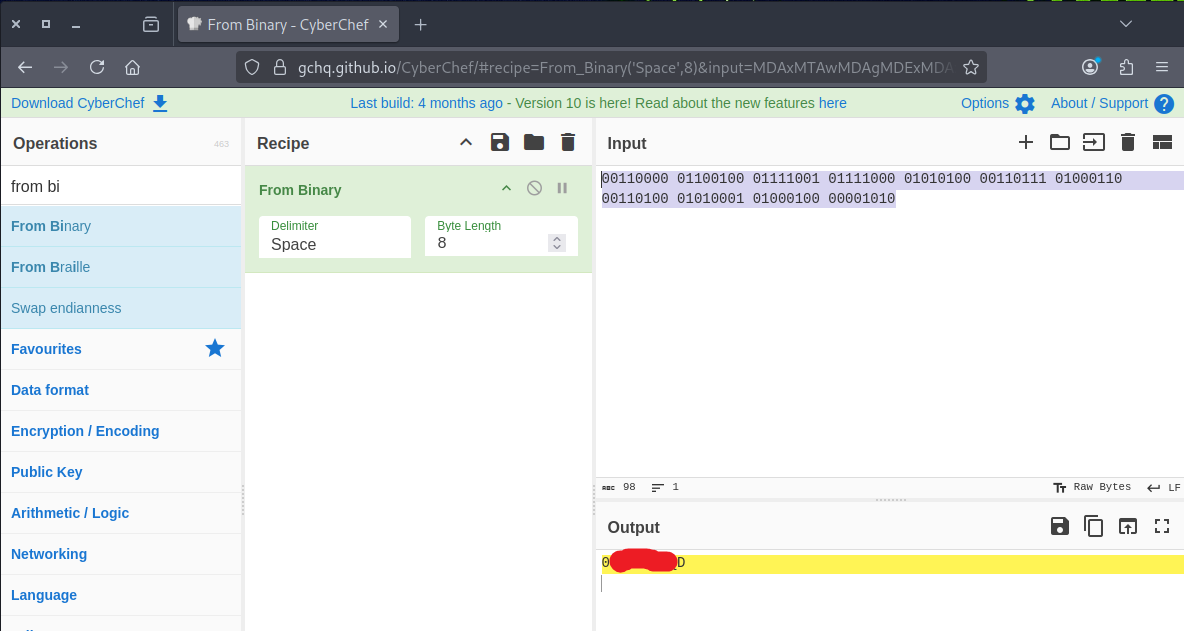Add a new input tab
The height and width of the screenshot is (631, 1184).
[1025, 142]
